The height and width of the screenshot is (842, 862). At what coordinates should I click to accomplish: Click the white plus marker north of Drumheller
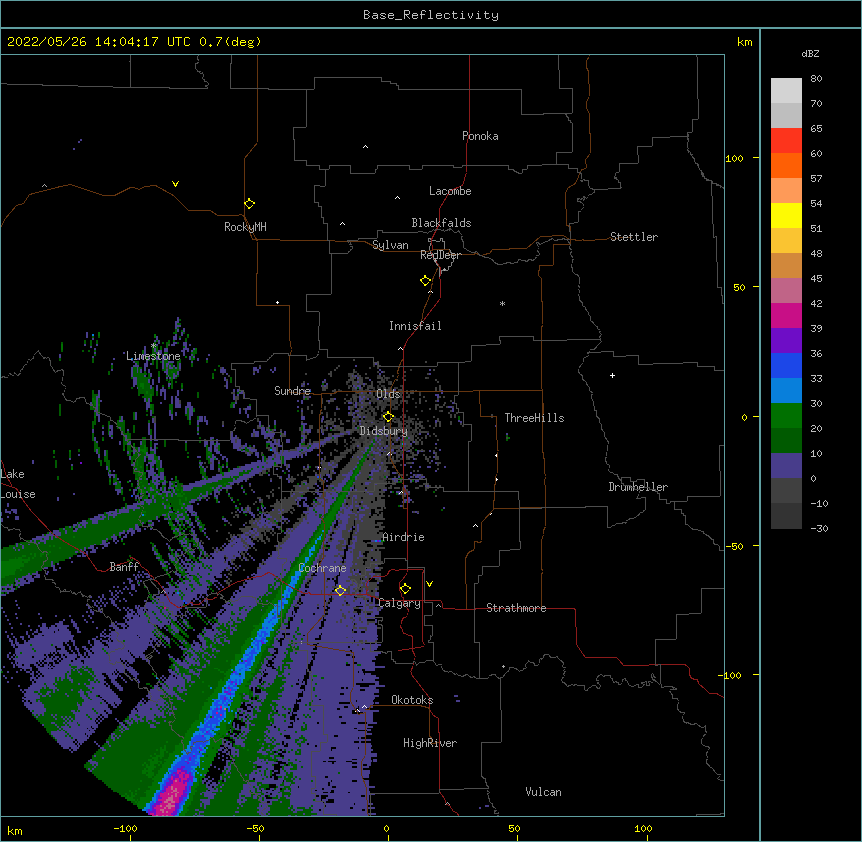(612, 375)
